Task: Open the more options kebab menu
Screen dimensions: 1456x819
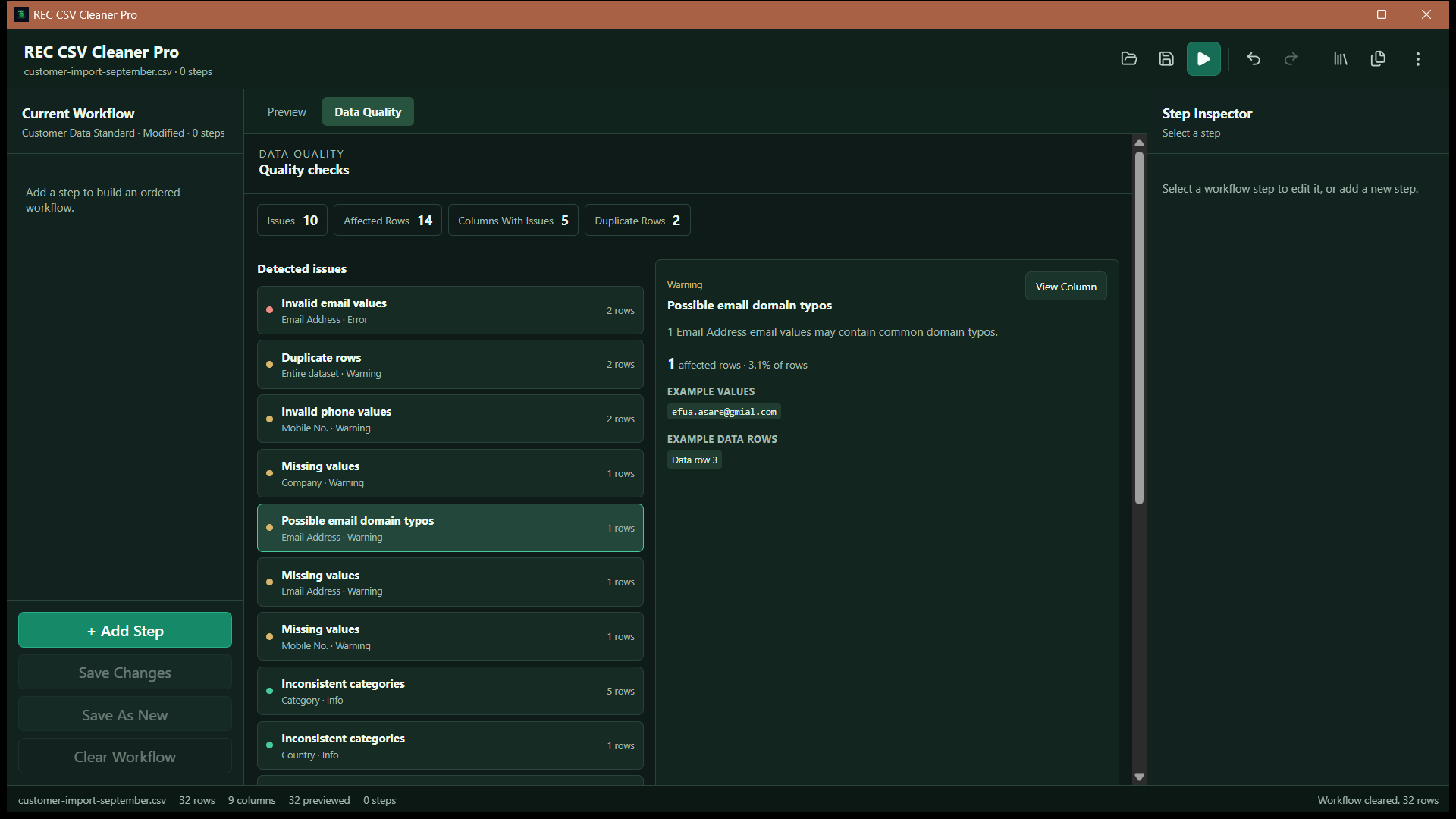Action: pos(1417,59)
